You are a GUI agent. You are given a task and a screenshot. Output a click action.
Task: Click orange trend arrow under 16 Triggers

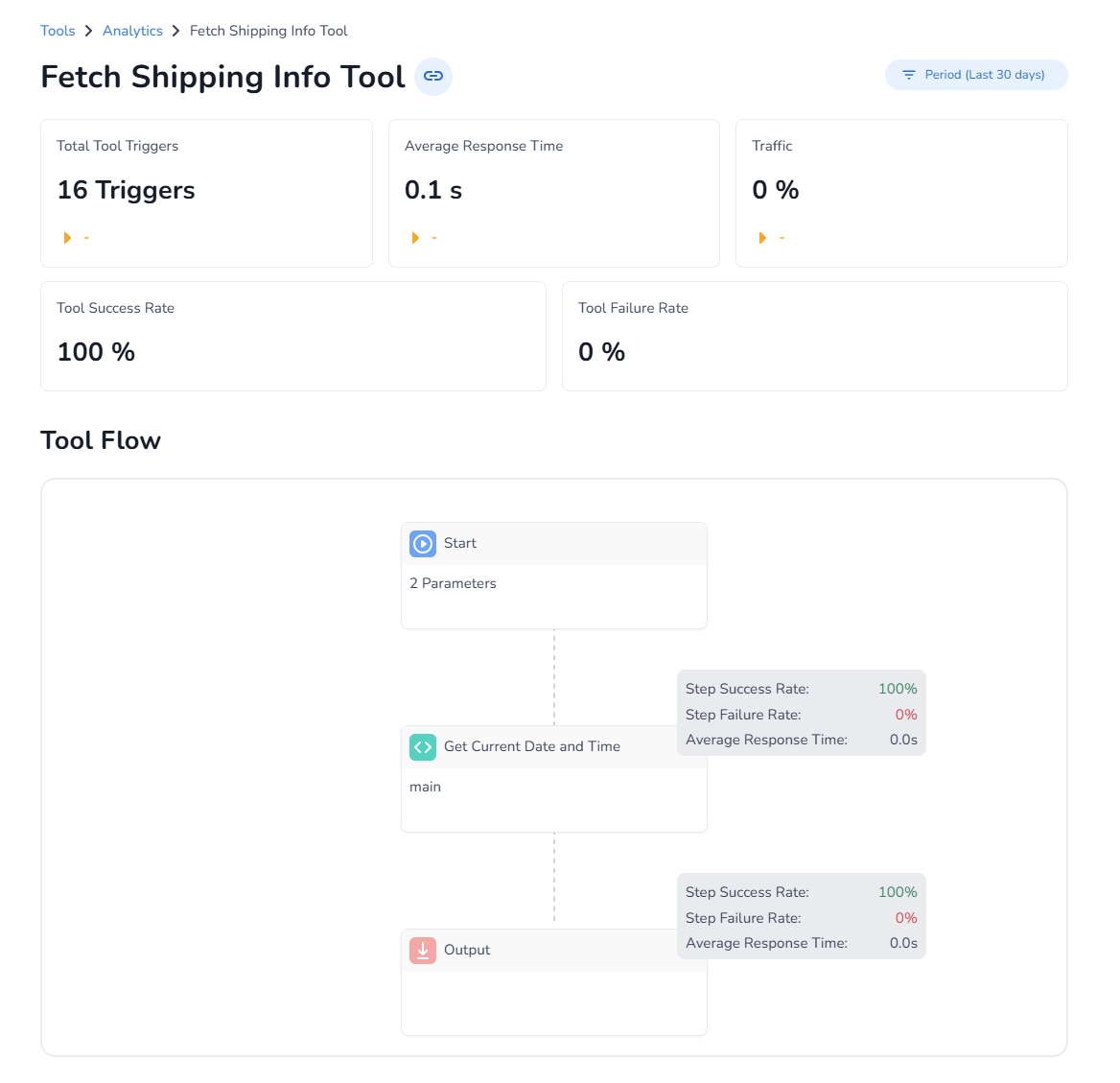pyautogui.click(x=67, y=238)
